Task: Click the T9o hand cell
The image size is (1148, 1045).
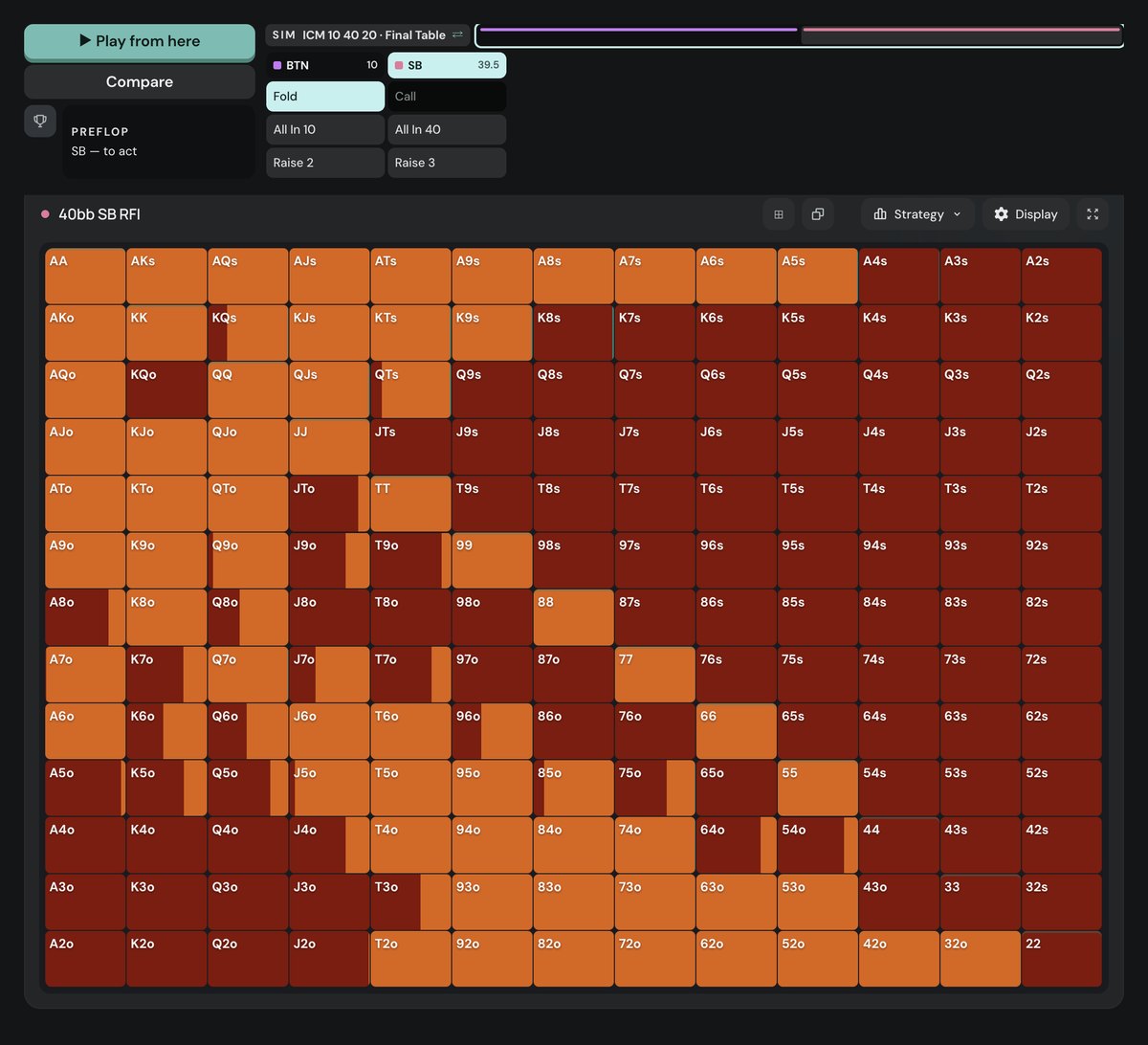Action: point(410,561)
